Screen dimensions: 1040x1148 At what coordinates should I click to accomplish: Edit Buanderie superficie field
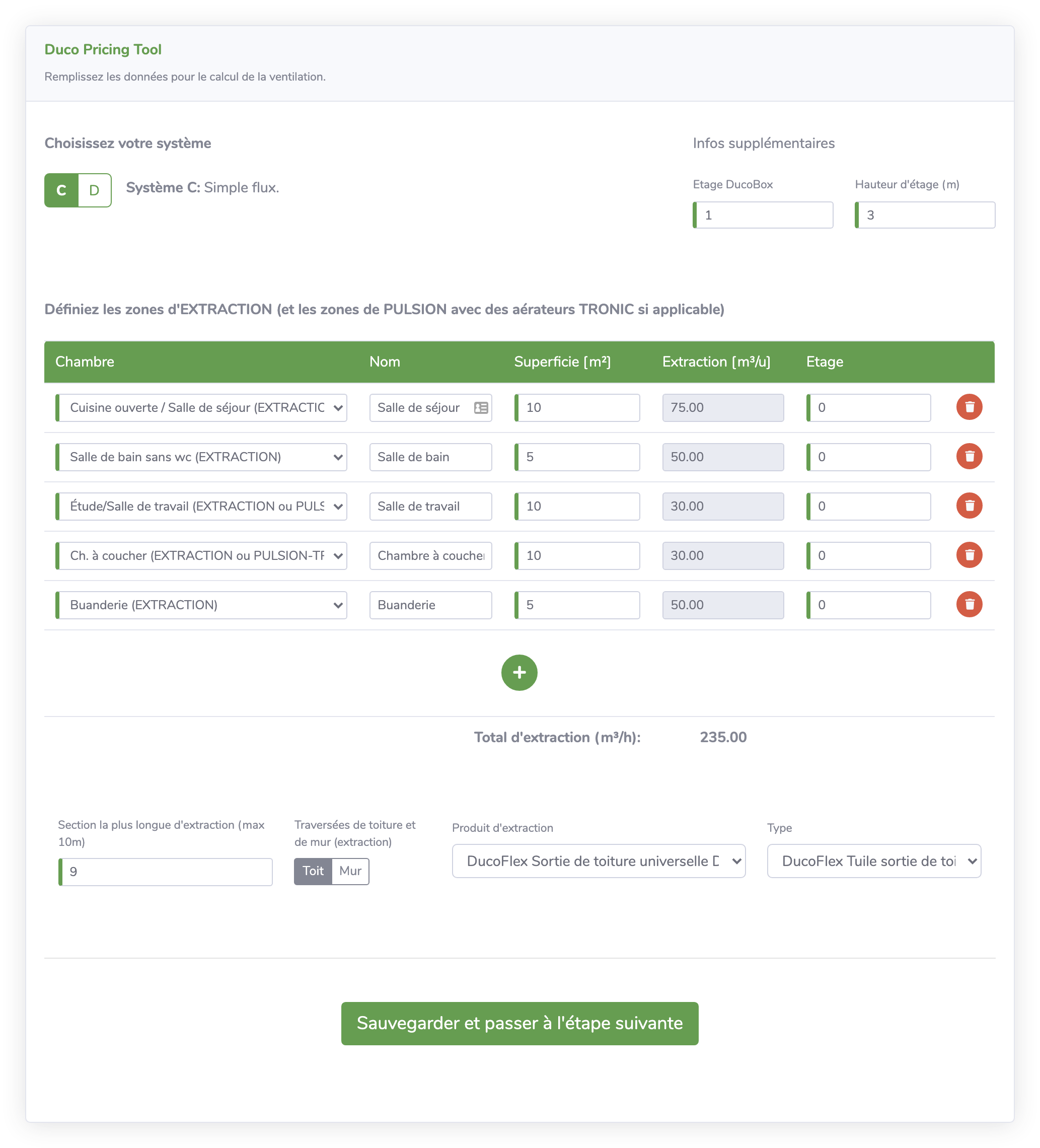[577, 605]
